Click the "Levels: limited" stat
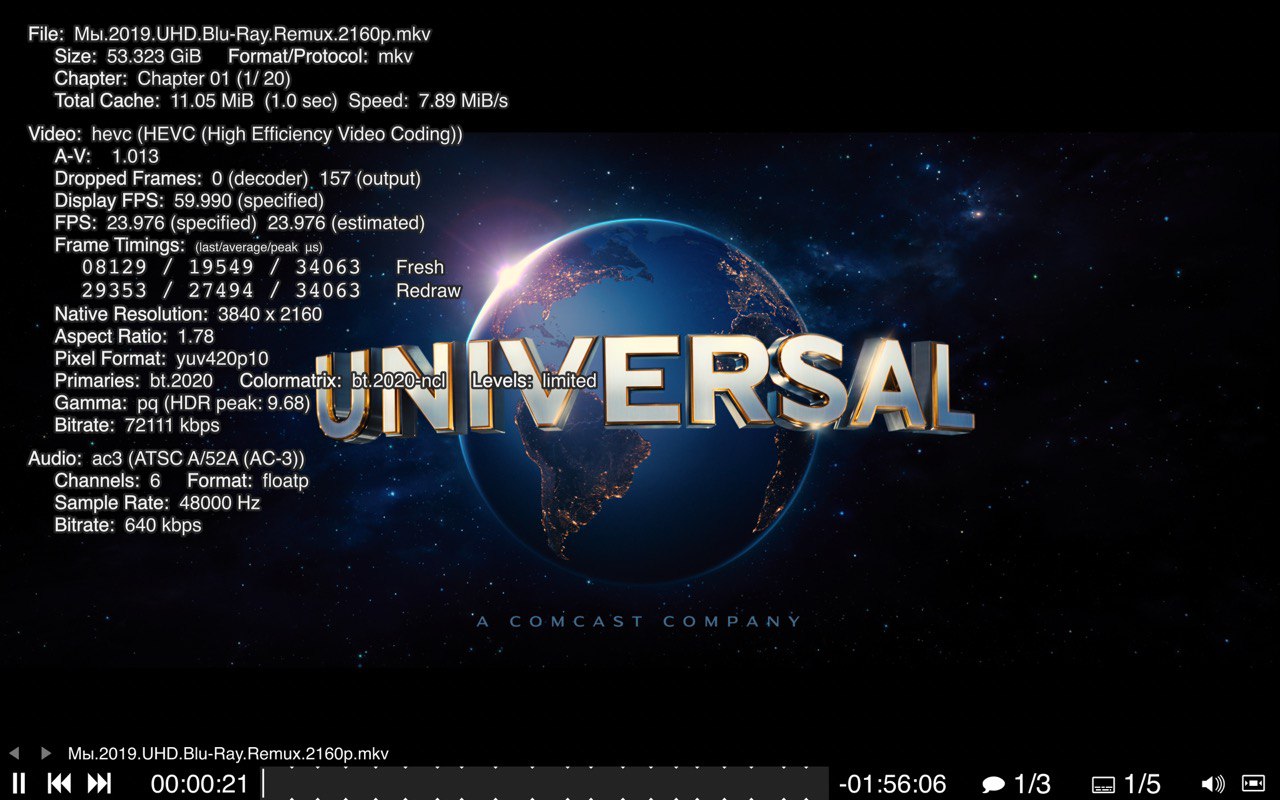The width and height of the screenshot is (1280, 800). 534,381
